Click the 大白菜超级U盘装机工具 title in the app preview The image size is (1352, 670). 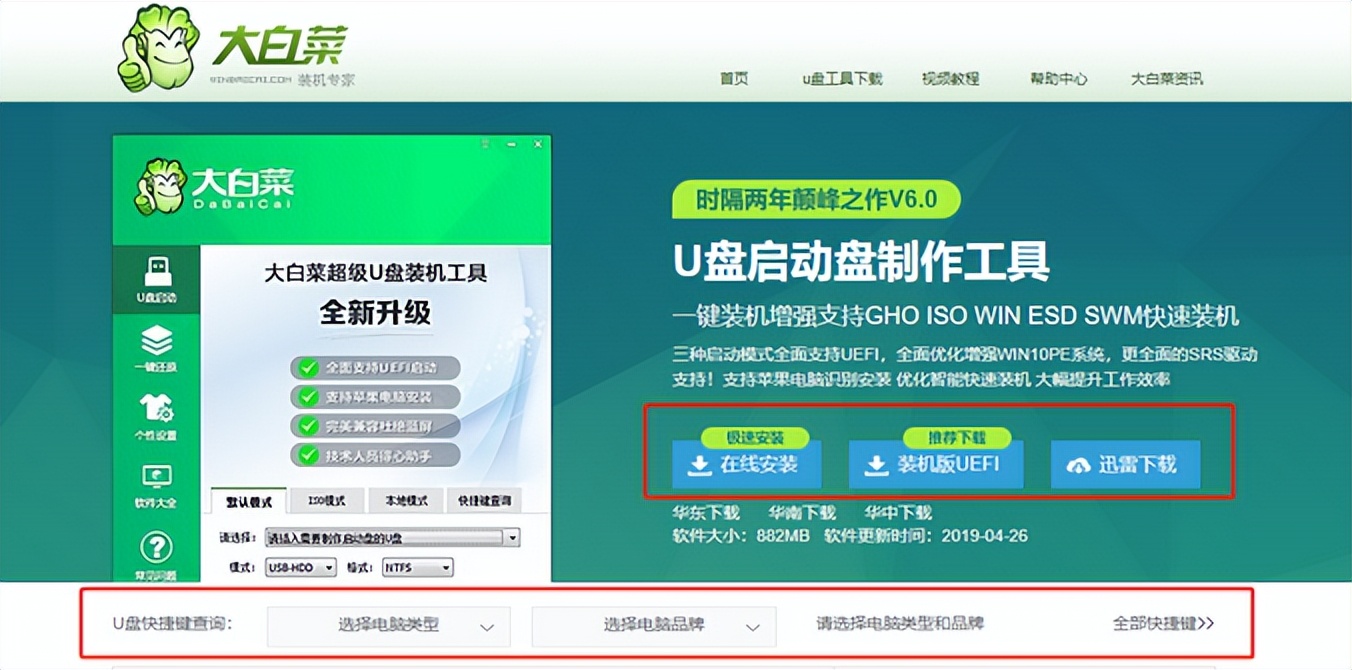click(x=375, y=273)
